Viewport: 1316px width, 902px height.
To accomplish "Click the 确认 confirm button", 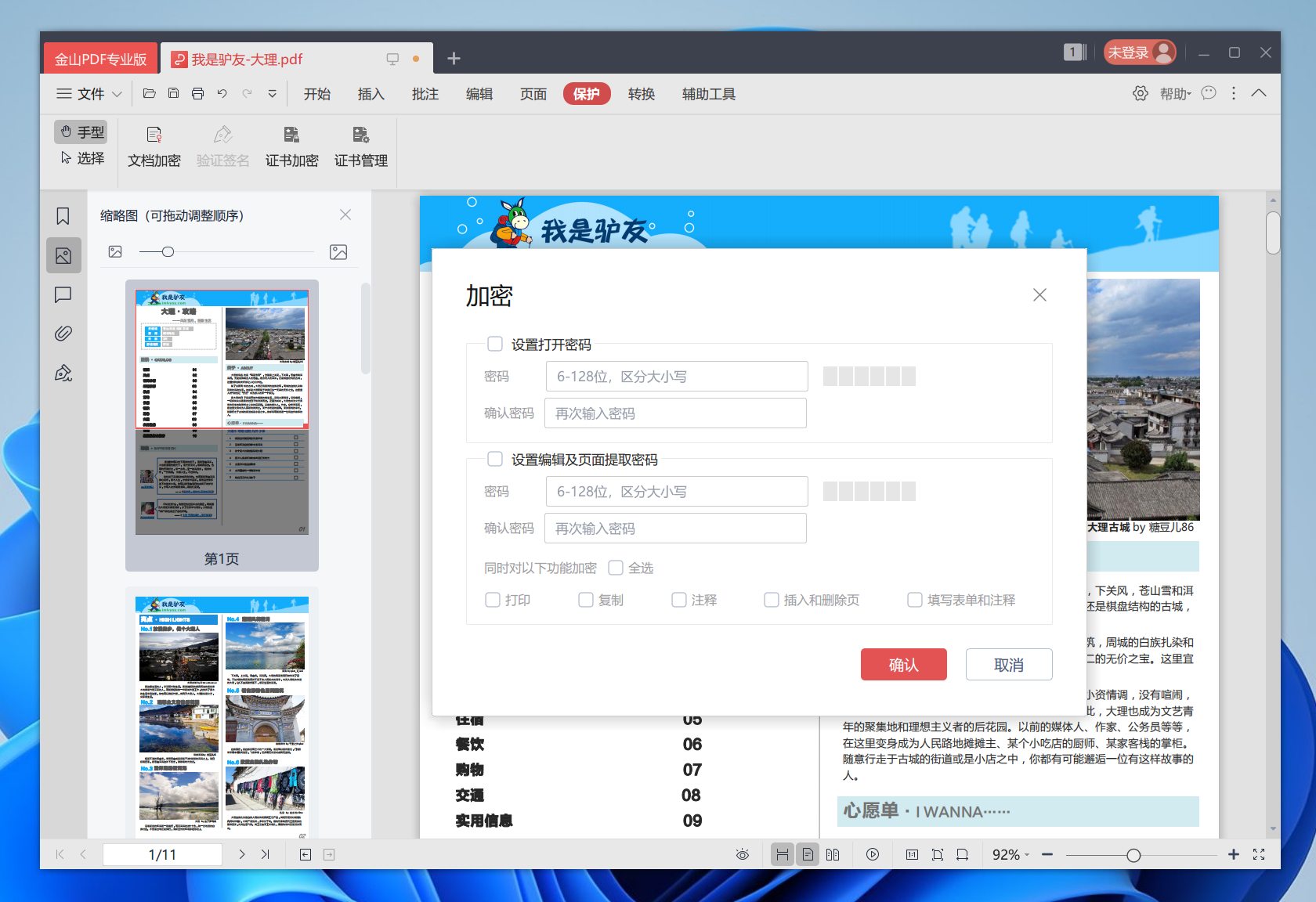I will (x=904, y=665).
